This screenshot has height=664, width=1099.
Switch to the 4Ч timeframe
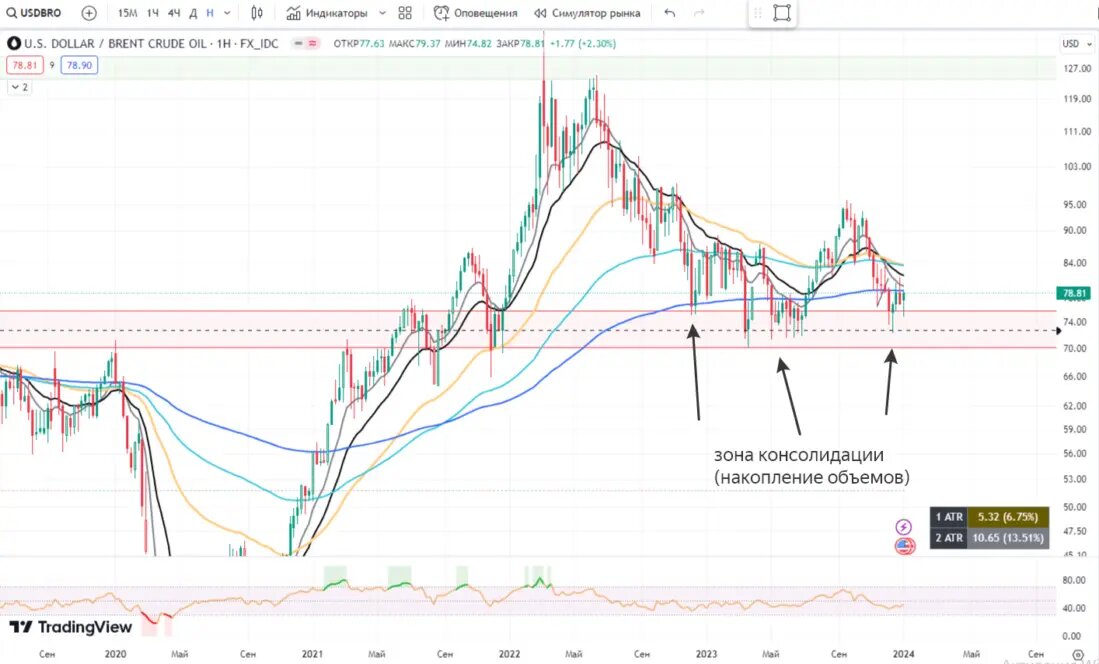pos(174,13)
